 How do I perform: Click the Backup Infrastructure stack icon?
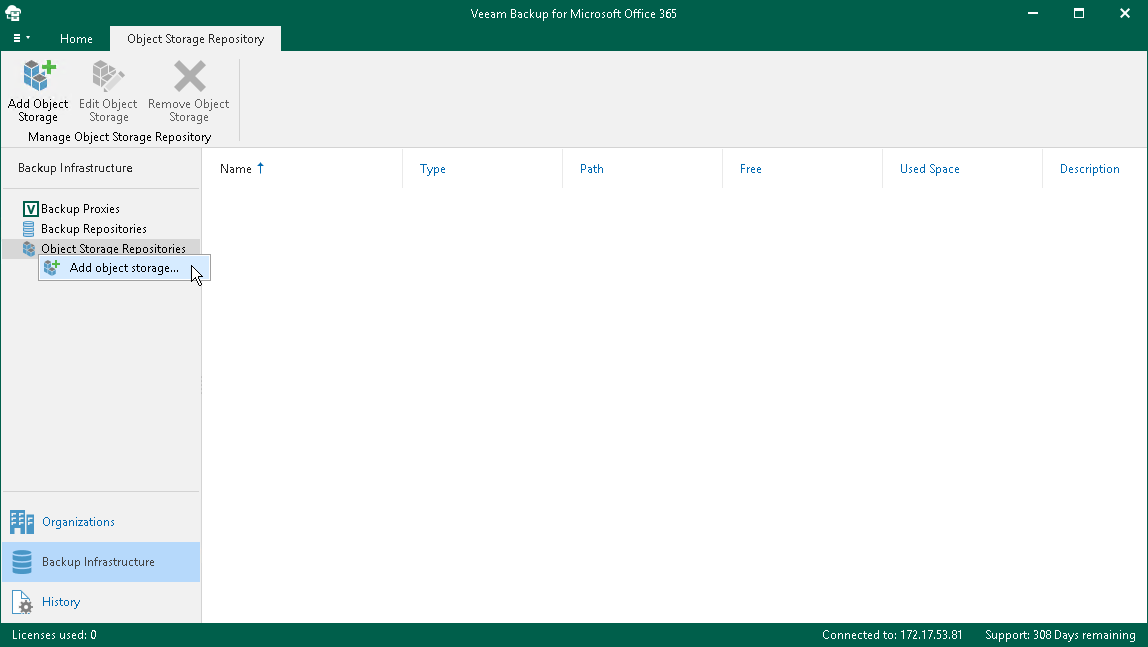(x=22, y=562)
